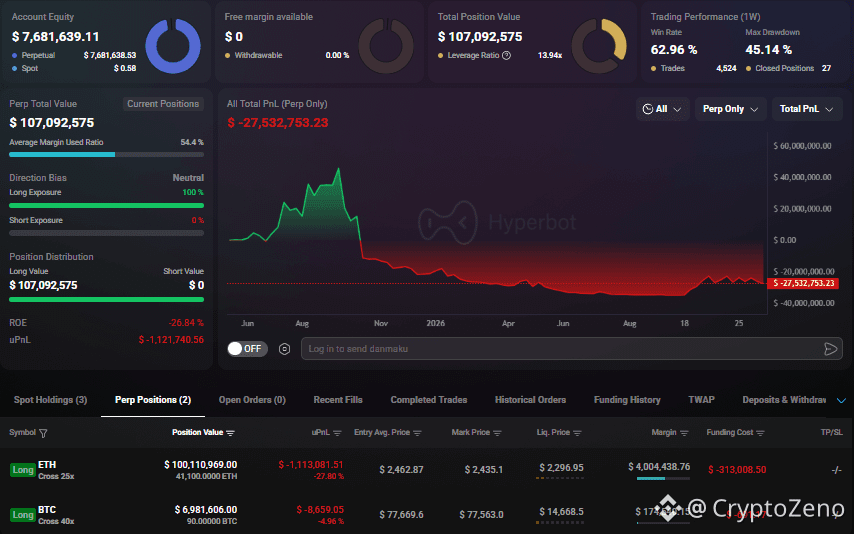
Task: Sort by Funding Cost column icon
Action: point(760,433)
